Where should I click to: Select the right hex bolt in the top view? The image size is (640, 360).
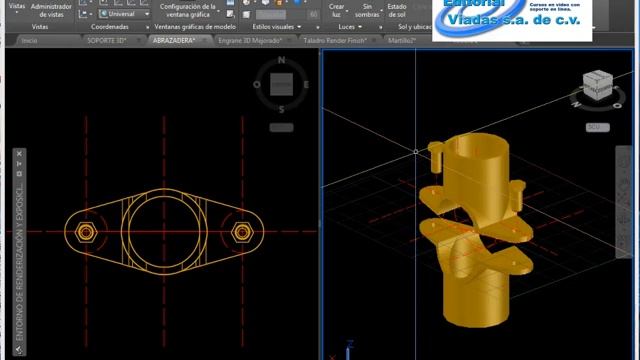242,232
